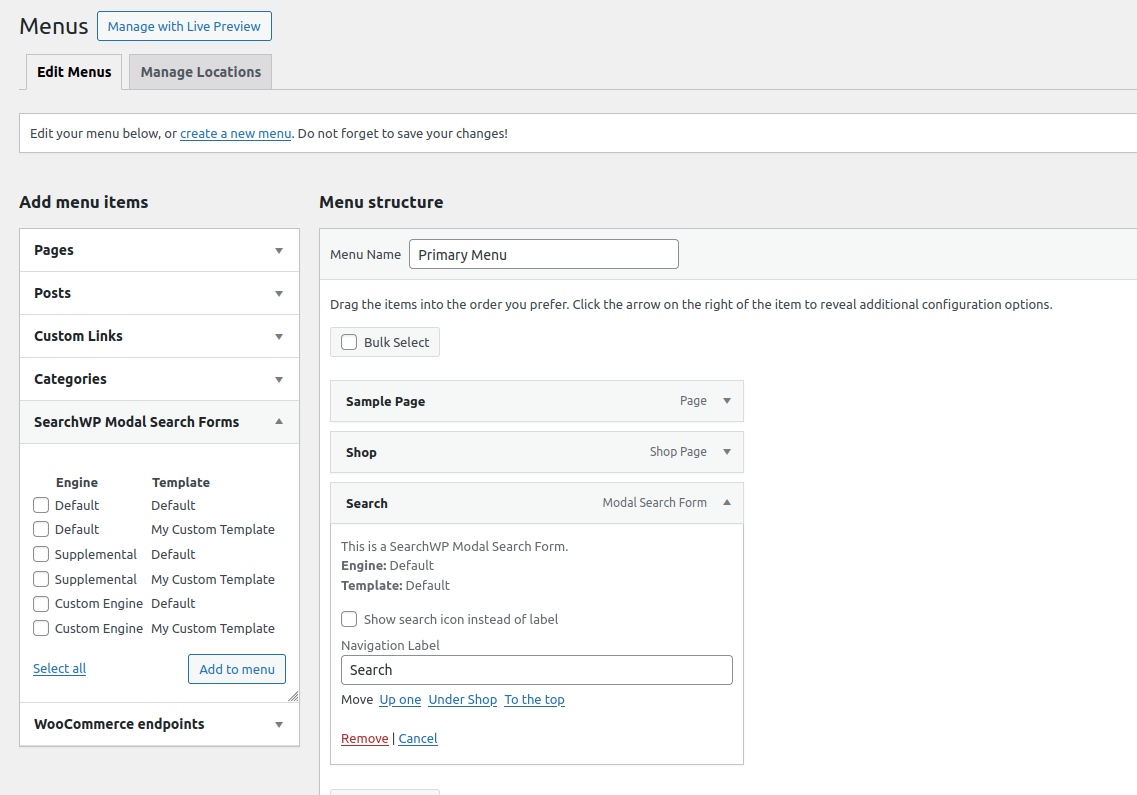This screenshot has width=1137, height=795.
Task: Collapse the Search menu item arrow
Action: [727, 503]
